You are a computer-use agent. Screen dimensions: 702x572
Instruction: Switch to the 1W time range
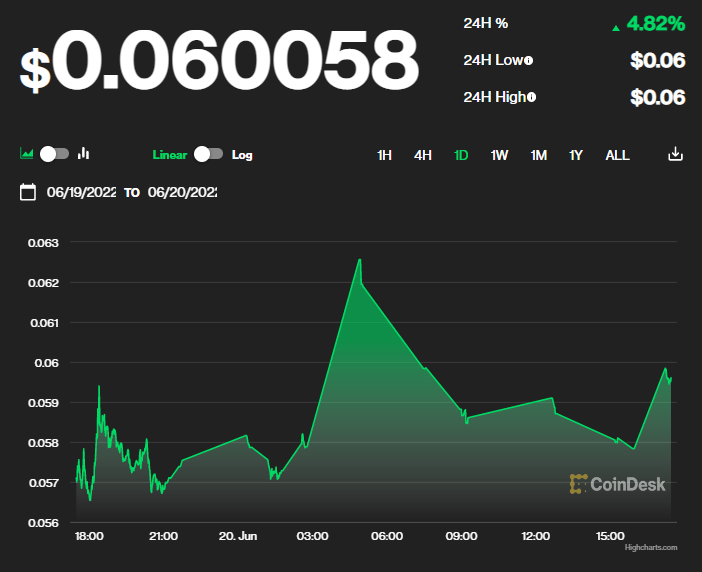point(499,155)
